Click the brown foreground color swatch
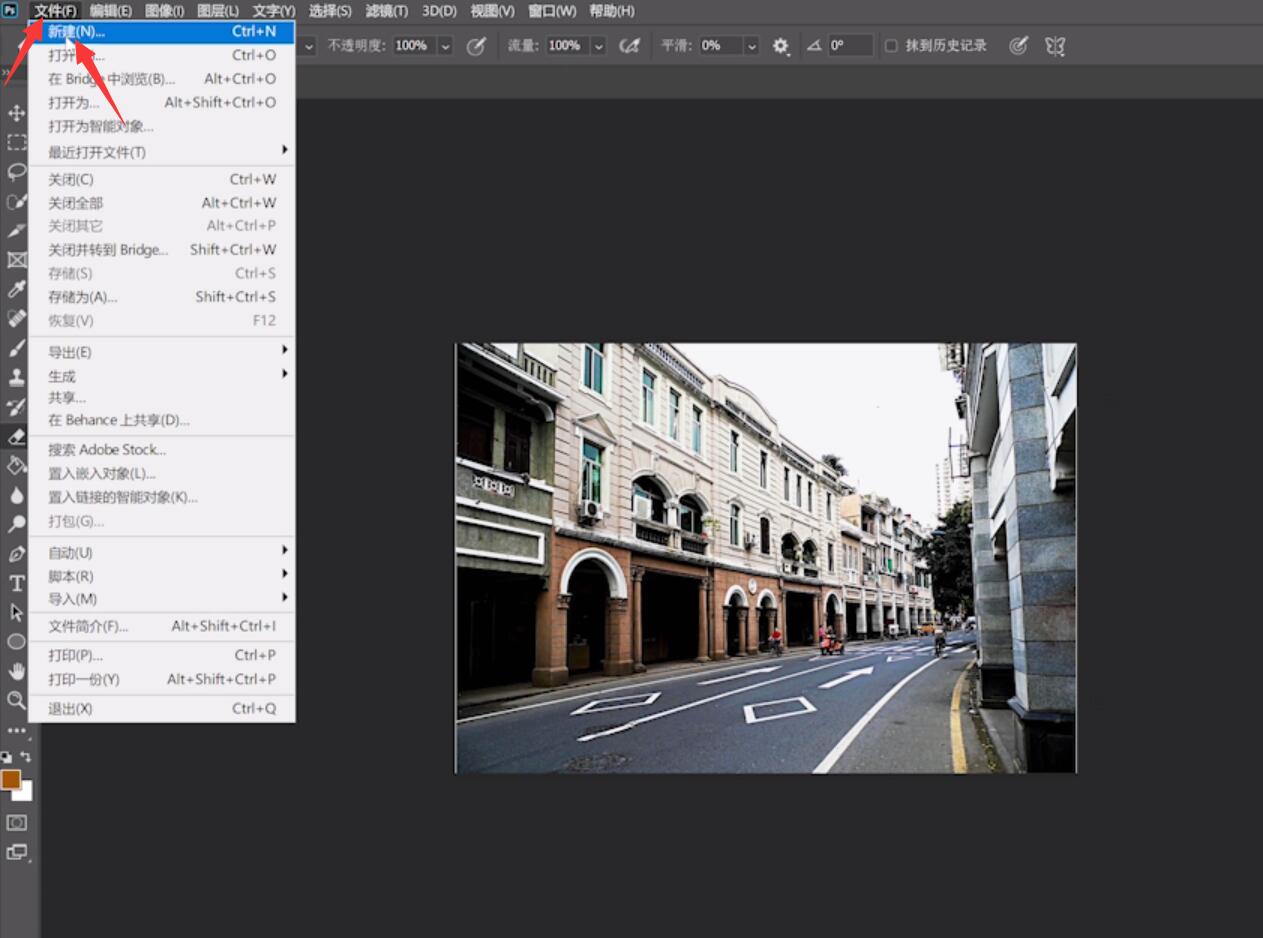 [x=10, y=779]
